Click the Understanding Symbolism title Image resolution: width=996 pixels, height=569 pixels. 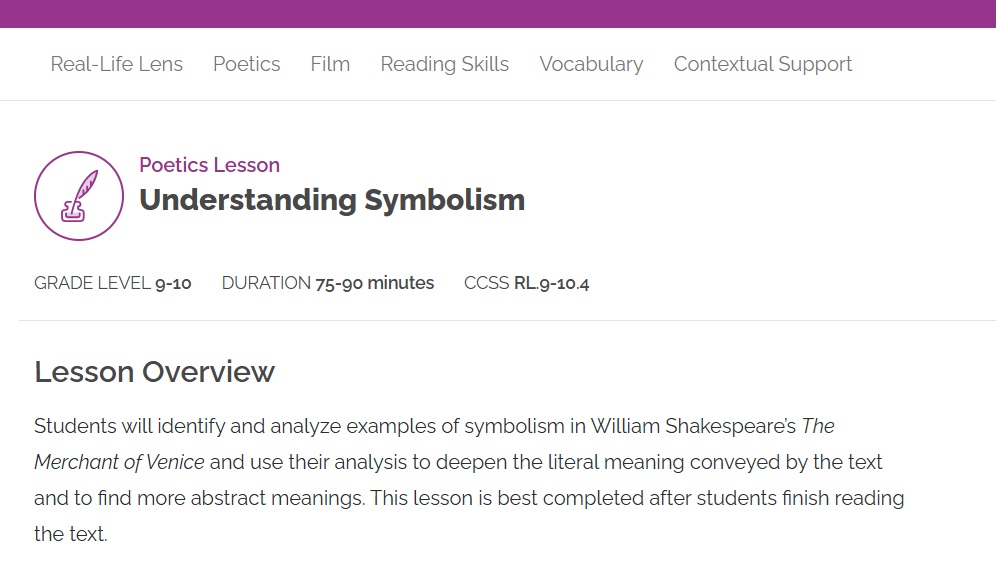[x=331, y=200]
